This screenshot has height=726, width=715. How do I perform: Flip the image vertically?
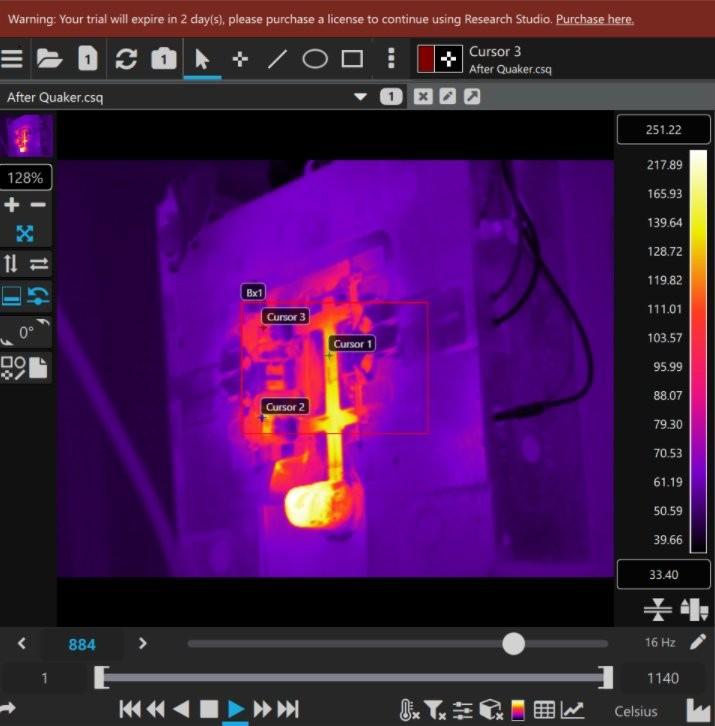pyautogui.click(x=10, y=264)
